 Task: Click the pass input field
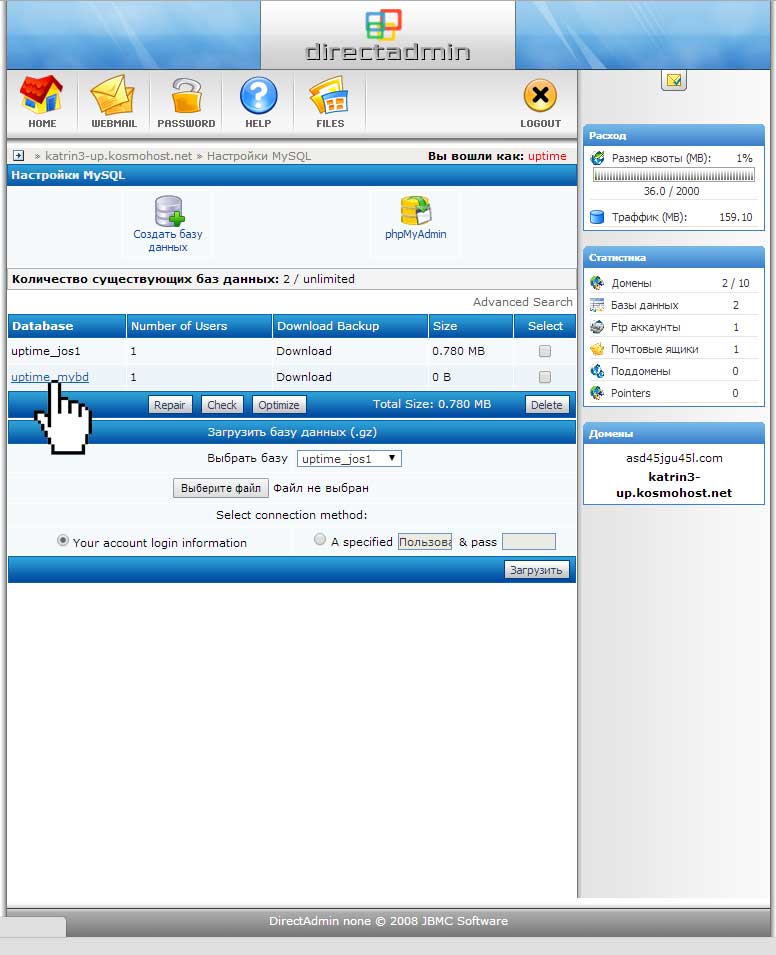[x=529, y=541]
